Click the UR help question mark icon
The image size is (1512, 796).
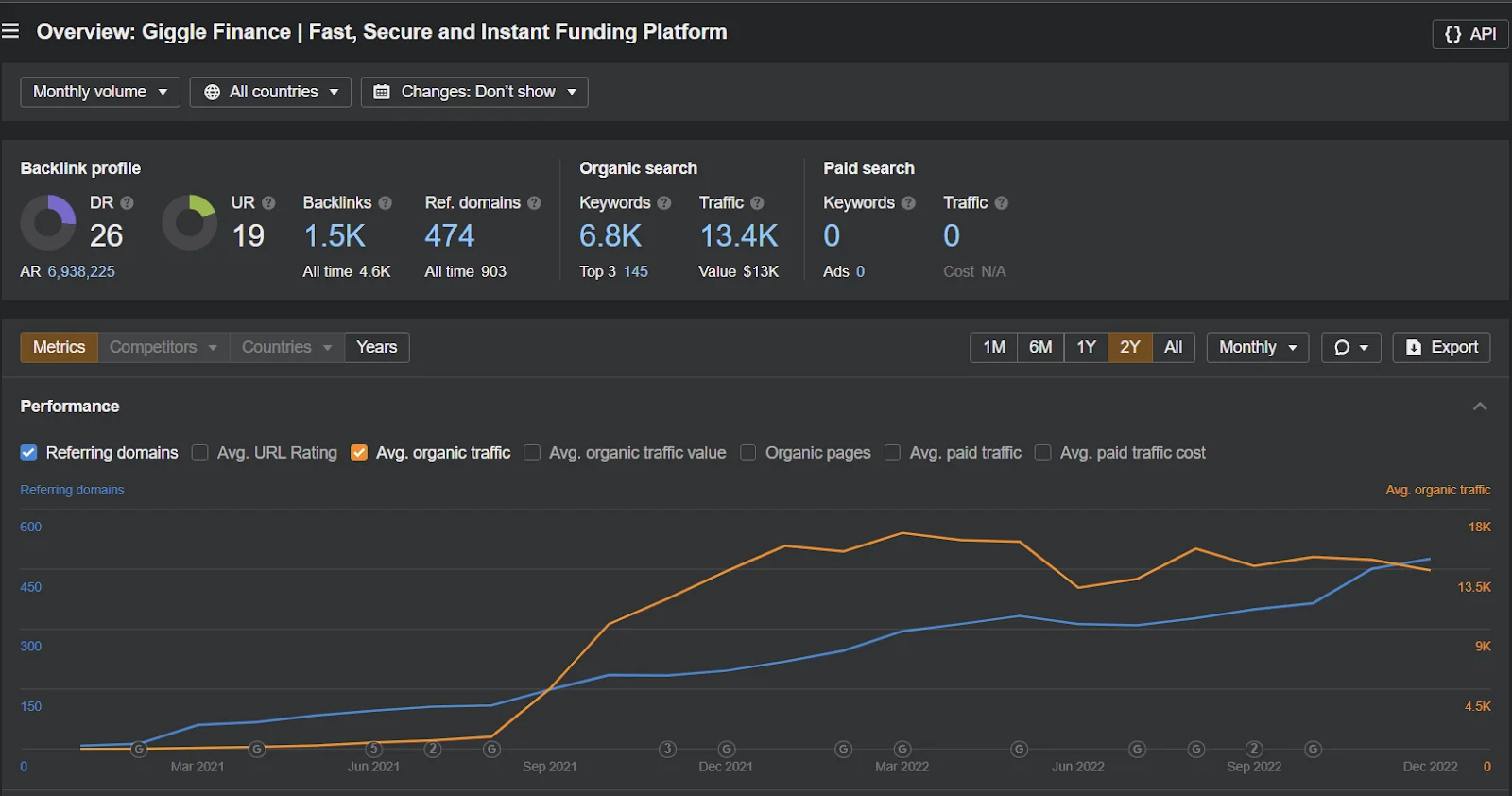(268, 203)
